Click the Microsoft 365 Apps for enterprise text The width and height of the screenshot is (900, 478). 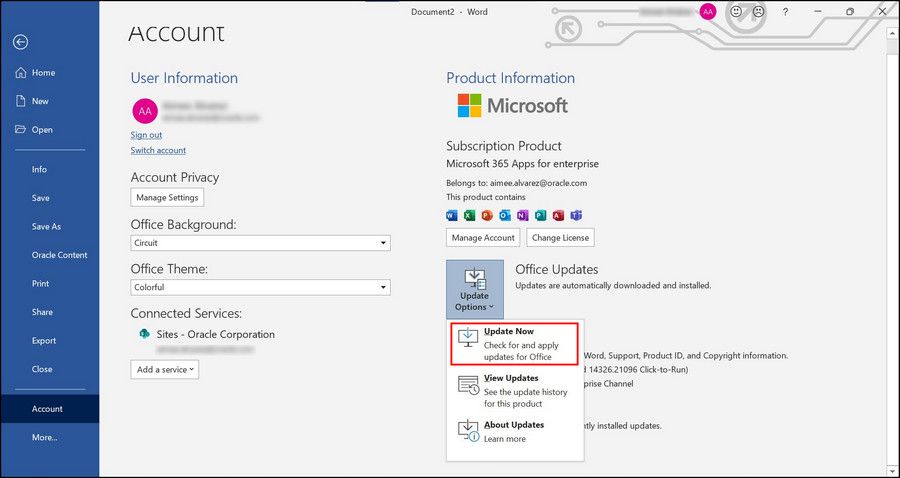point(522,164)
